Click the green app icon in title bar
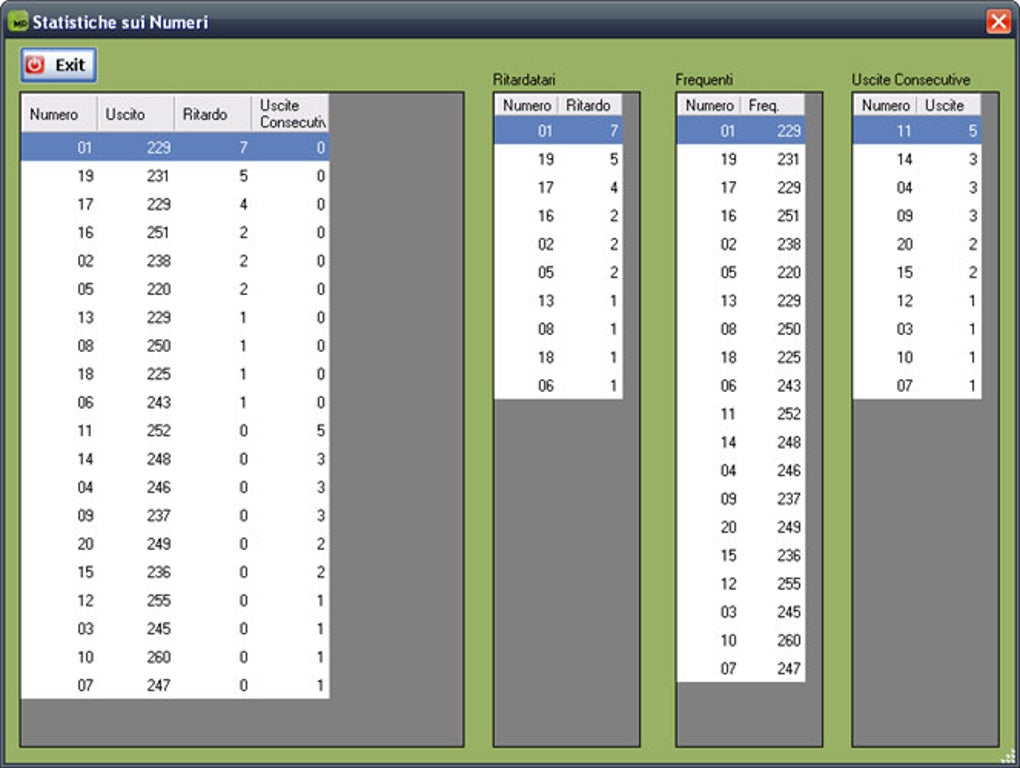The width and height of the screenshot is (1020, 768). tap(18, 21)
